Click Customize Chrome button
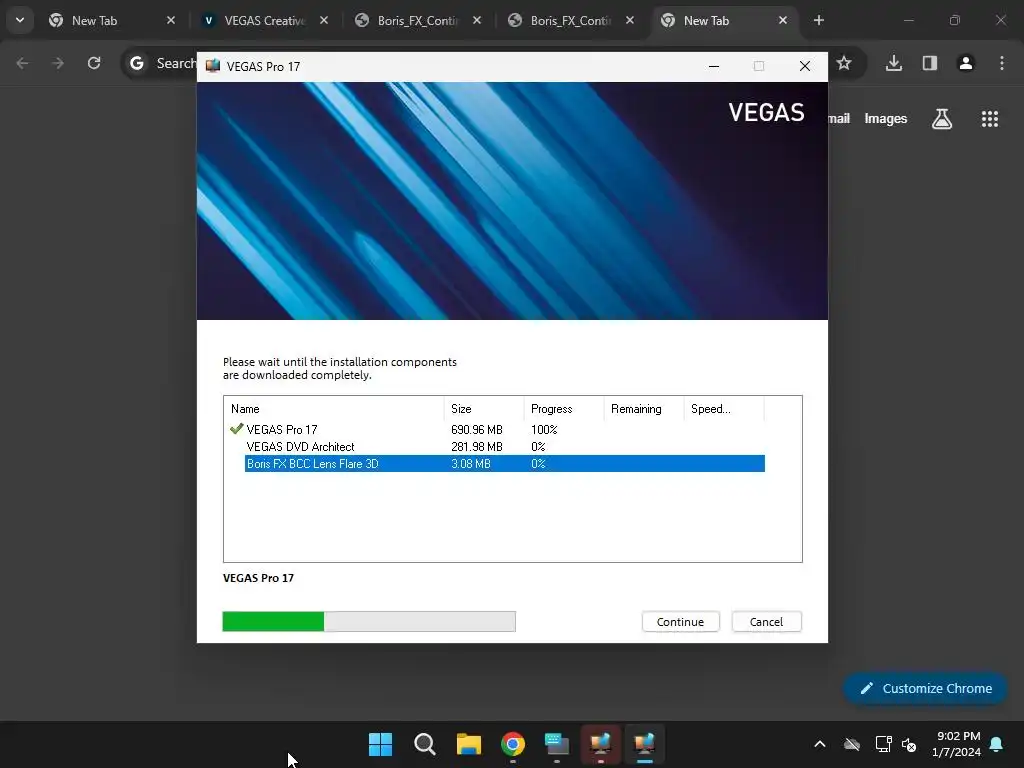 tap(925, 688)
